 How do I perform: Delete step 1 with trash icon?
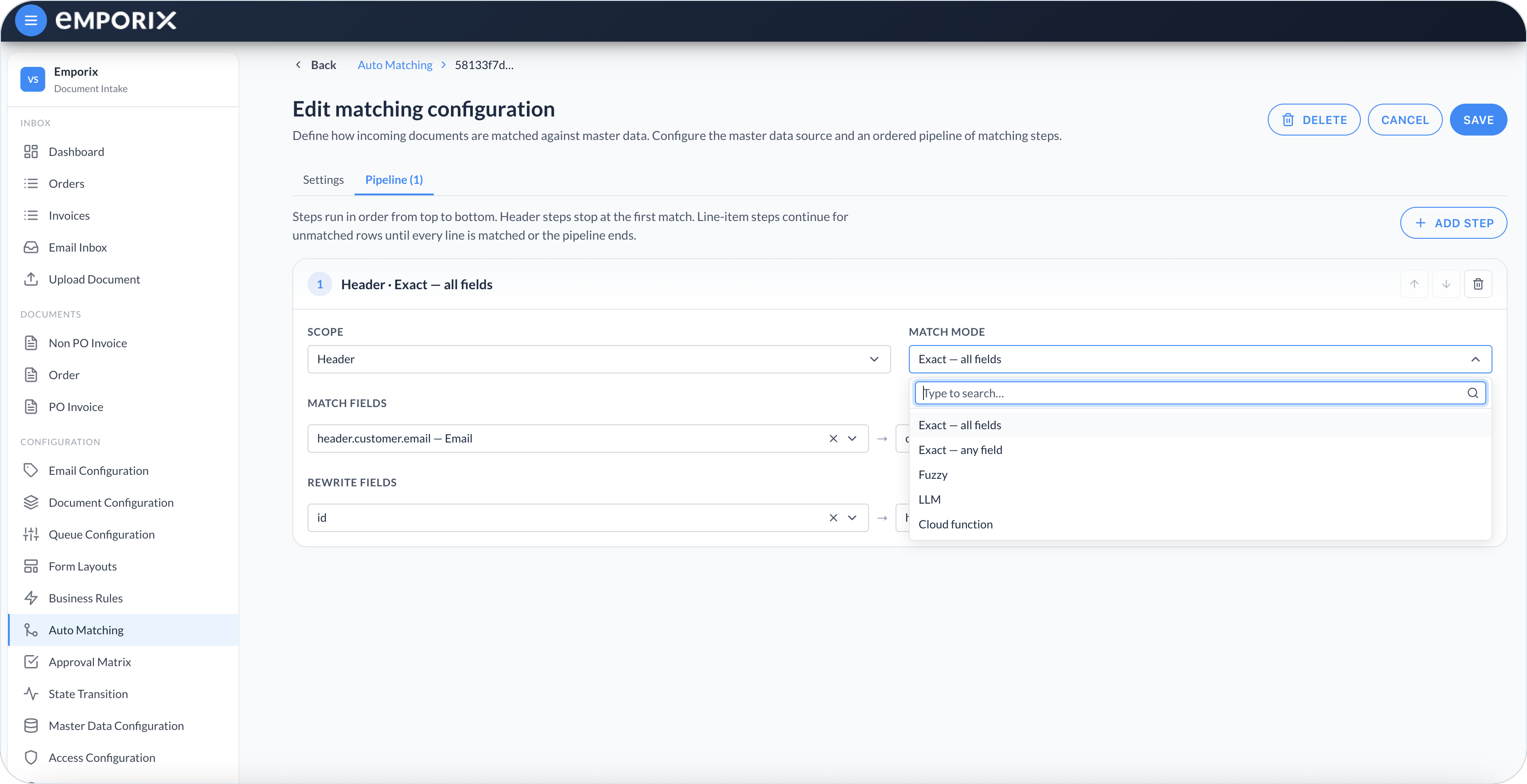(x=1478, y=284)
